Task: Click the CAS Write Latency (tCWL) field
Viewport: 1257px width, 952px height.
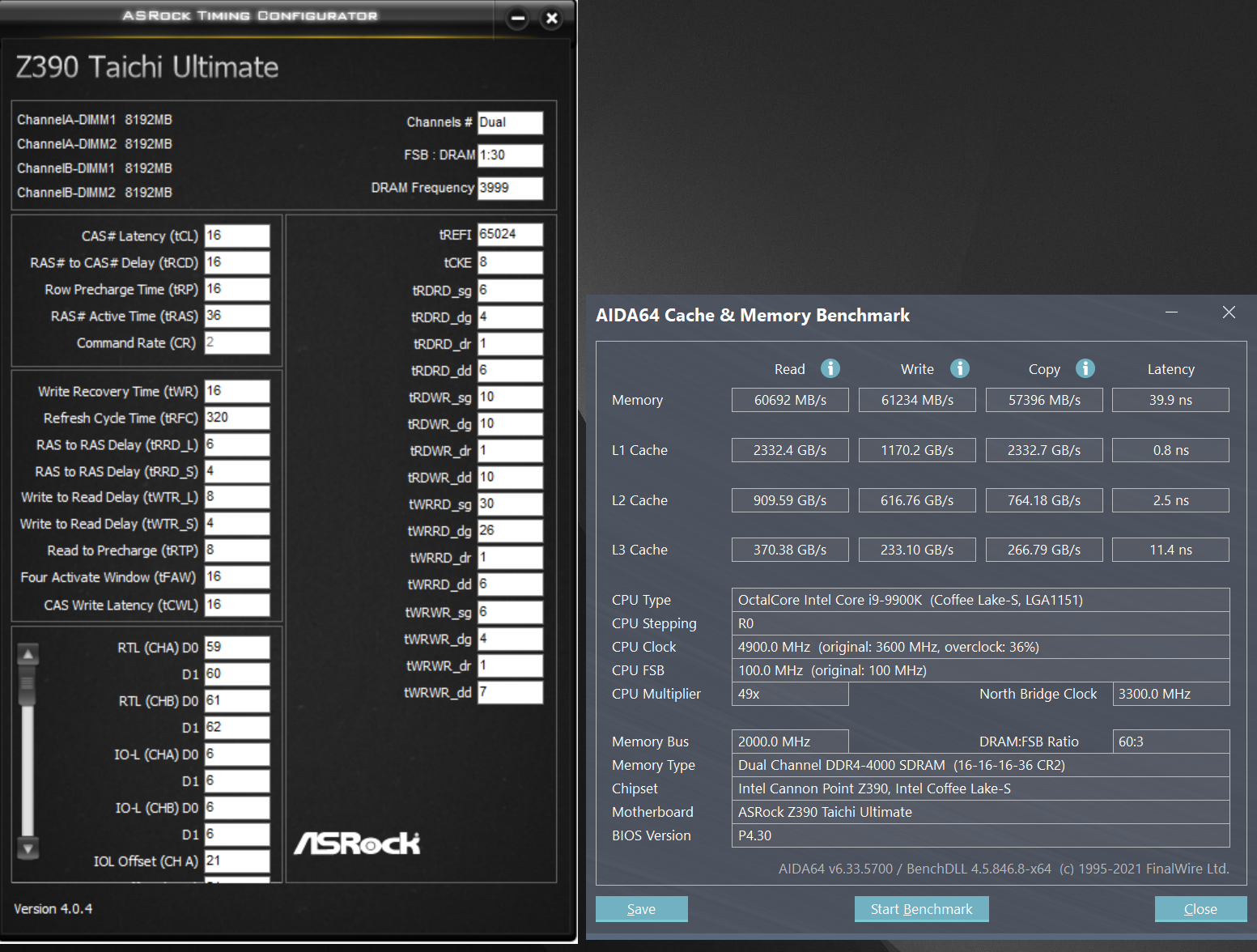Action: 237,605
